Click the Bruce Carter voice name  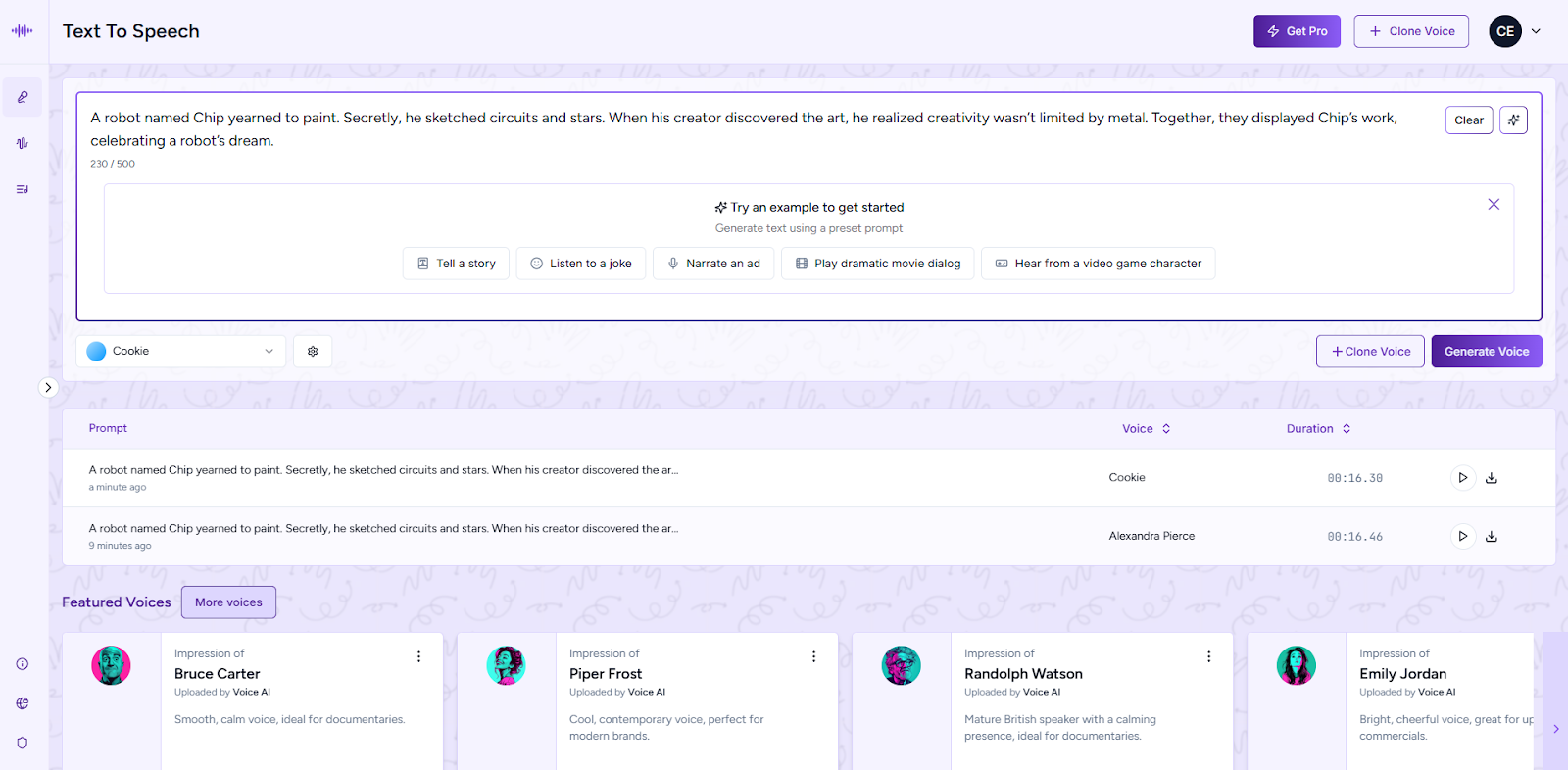[218, 674]
